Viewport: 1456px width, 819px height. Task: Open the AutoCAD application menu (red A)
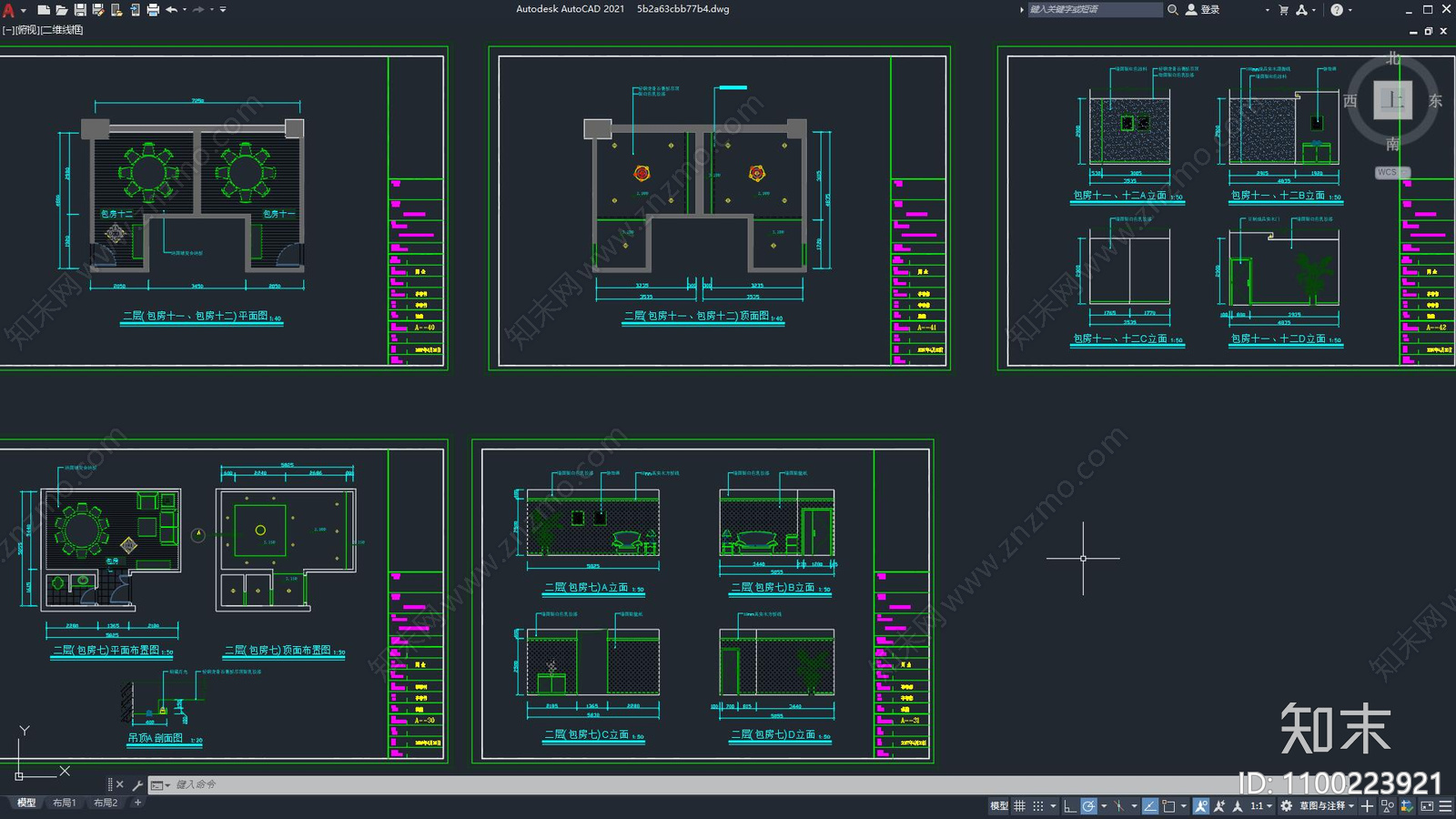[8, 10]
